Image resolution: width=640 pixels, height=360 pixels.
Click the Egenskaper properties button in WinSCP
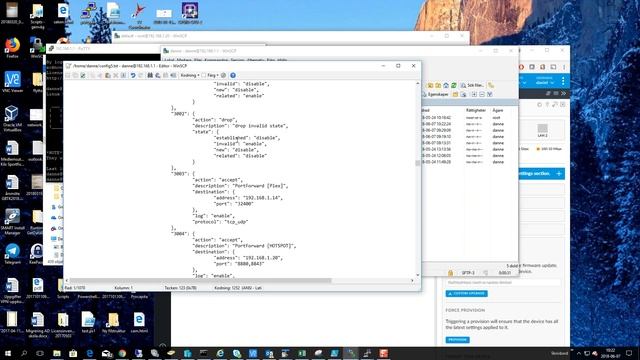point(435,94)
